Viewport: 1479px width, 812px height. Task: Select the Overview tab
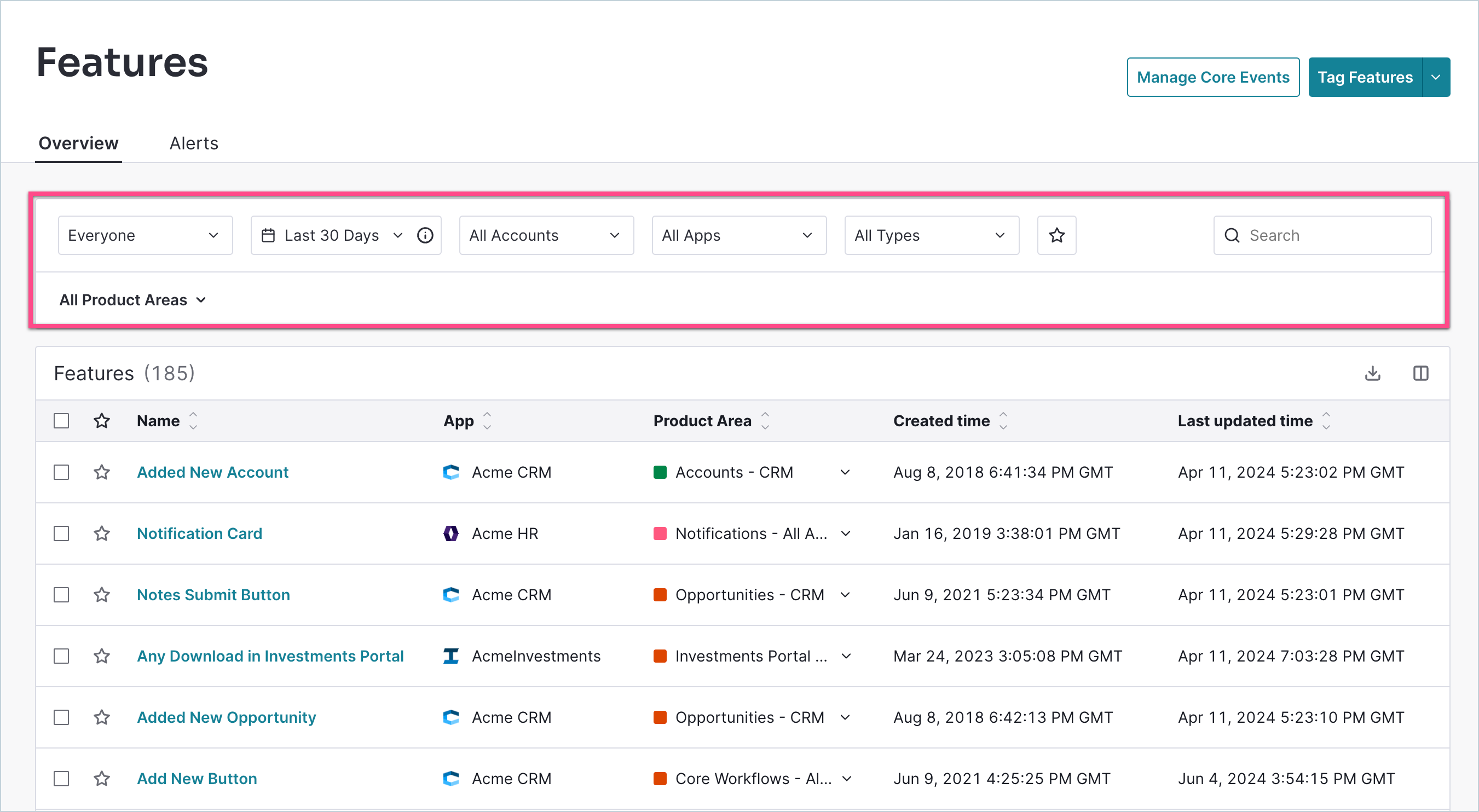(78, 143)
